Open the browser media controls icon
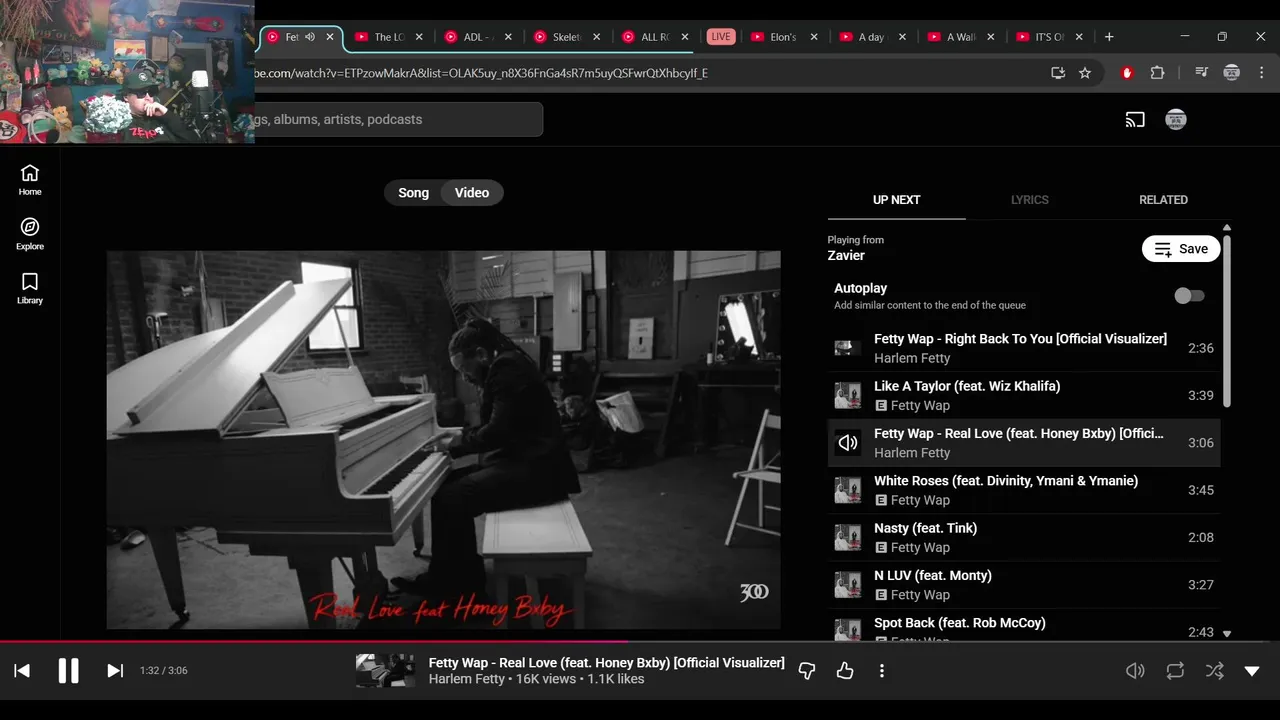Screen dimensions: 1280x720 click(x=1201, y=73)
